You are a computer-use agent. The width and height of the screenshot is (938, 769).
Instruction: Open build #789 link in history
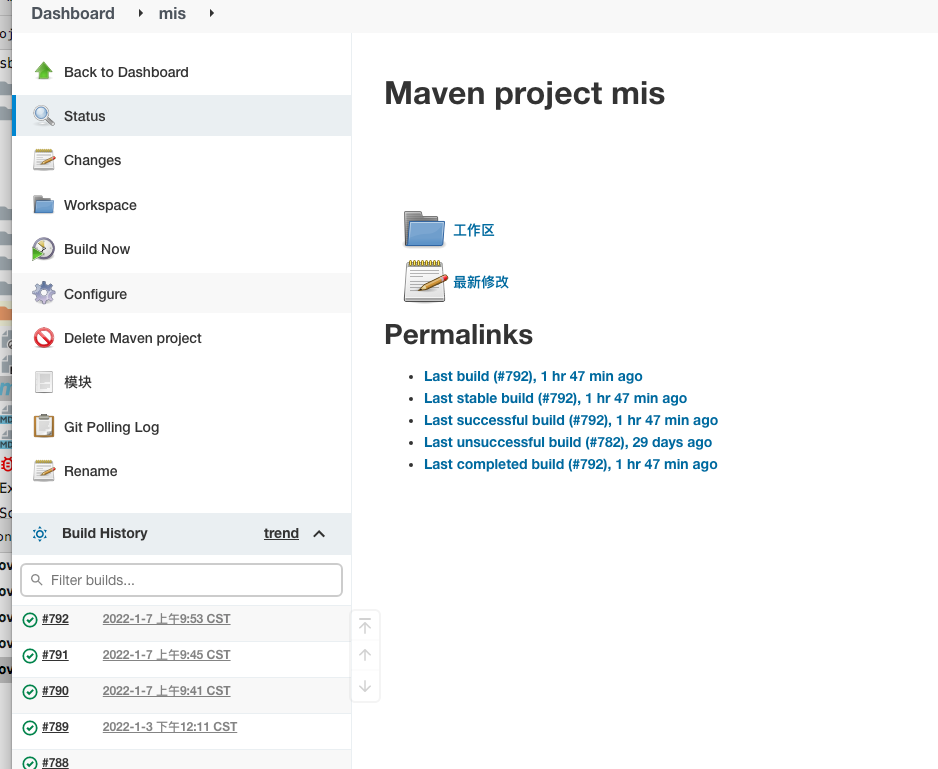click(x=55, y=727)
